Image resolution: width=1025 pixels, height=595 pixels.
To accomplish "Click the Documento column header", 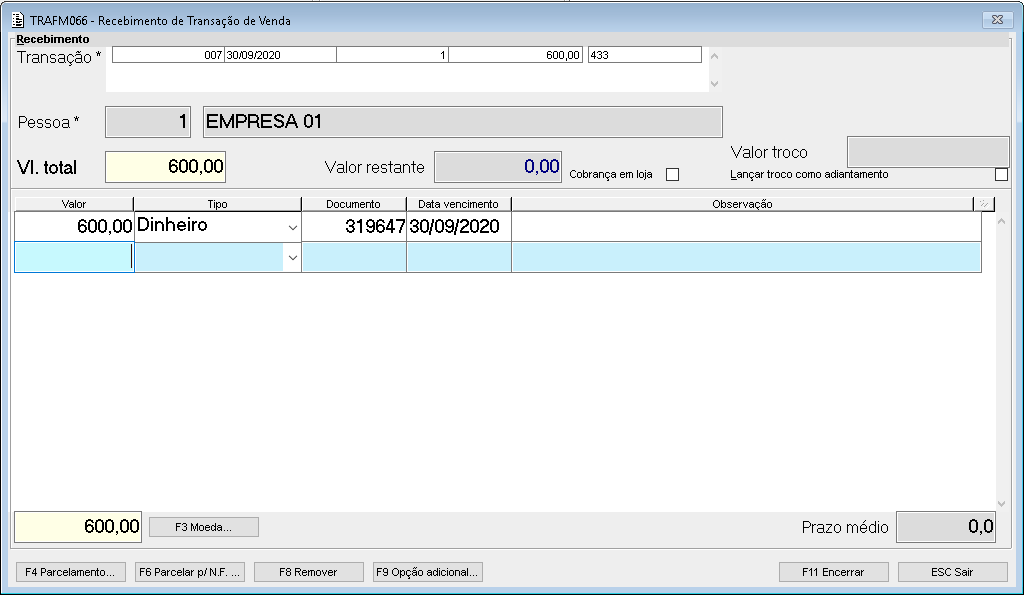I will tap(354, 204).
